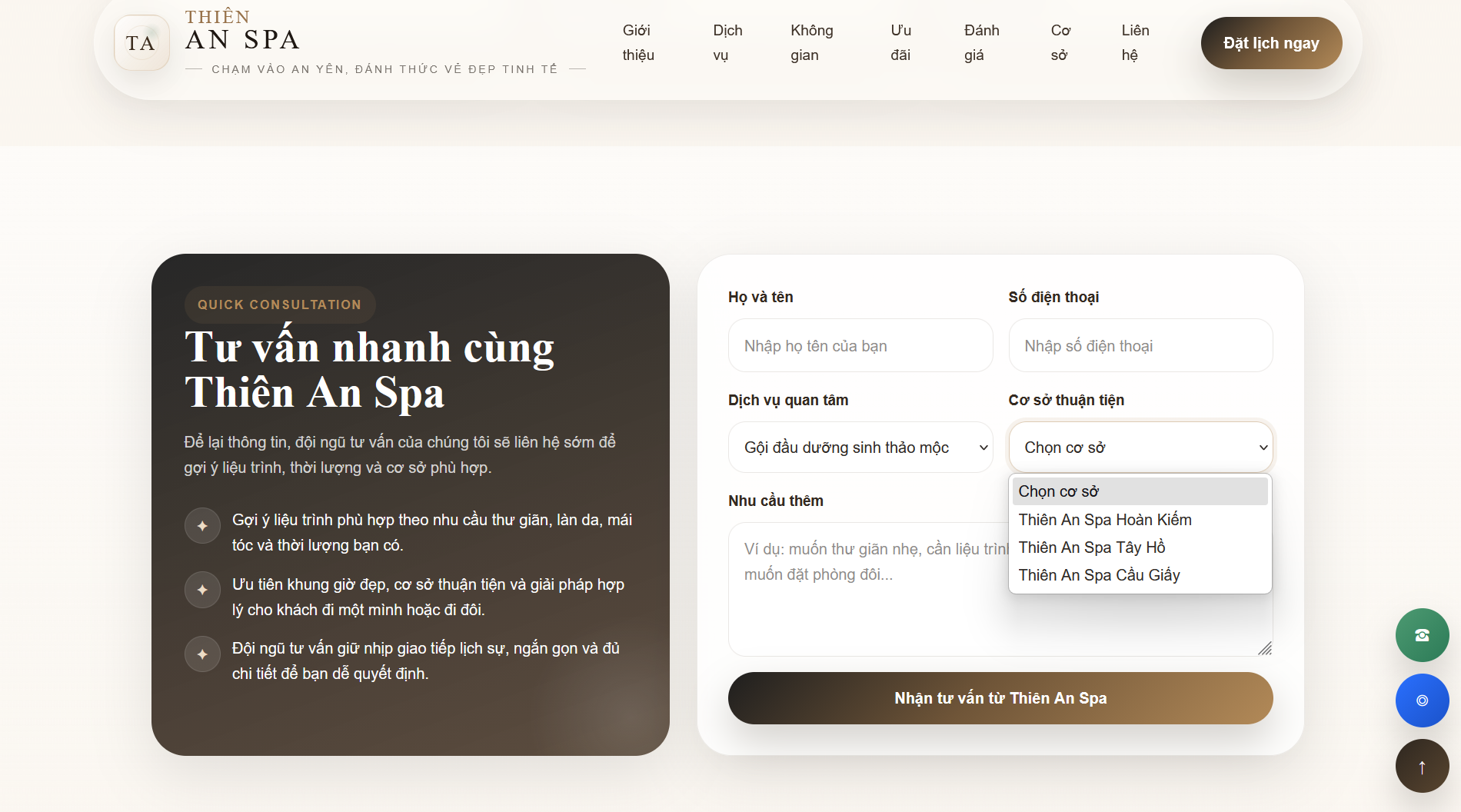This screenshot has width=1461, height=812.
Task: Click the 'Nhập họ tên của bạn' field
Action: 860,345
